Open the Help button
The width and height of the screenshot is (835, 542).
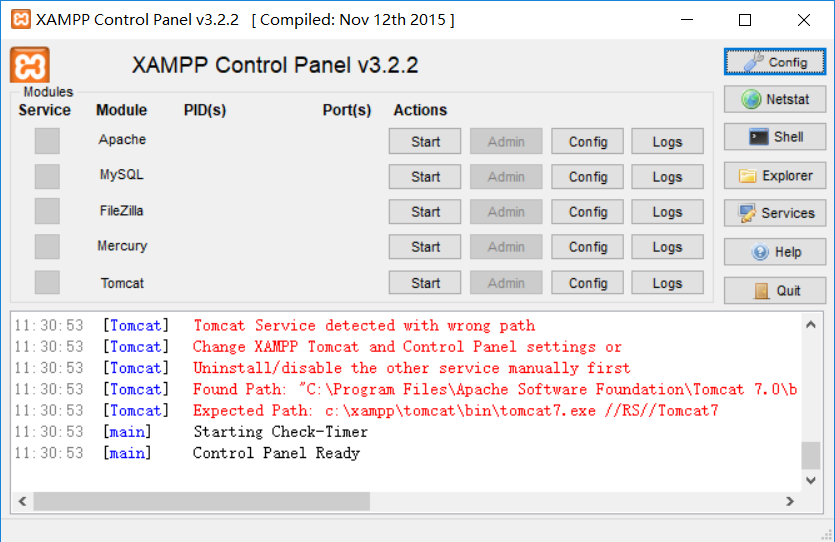(x=775, y=252)
